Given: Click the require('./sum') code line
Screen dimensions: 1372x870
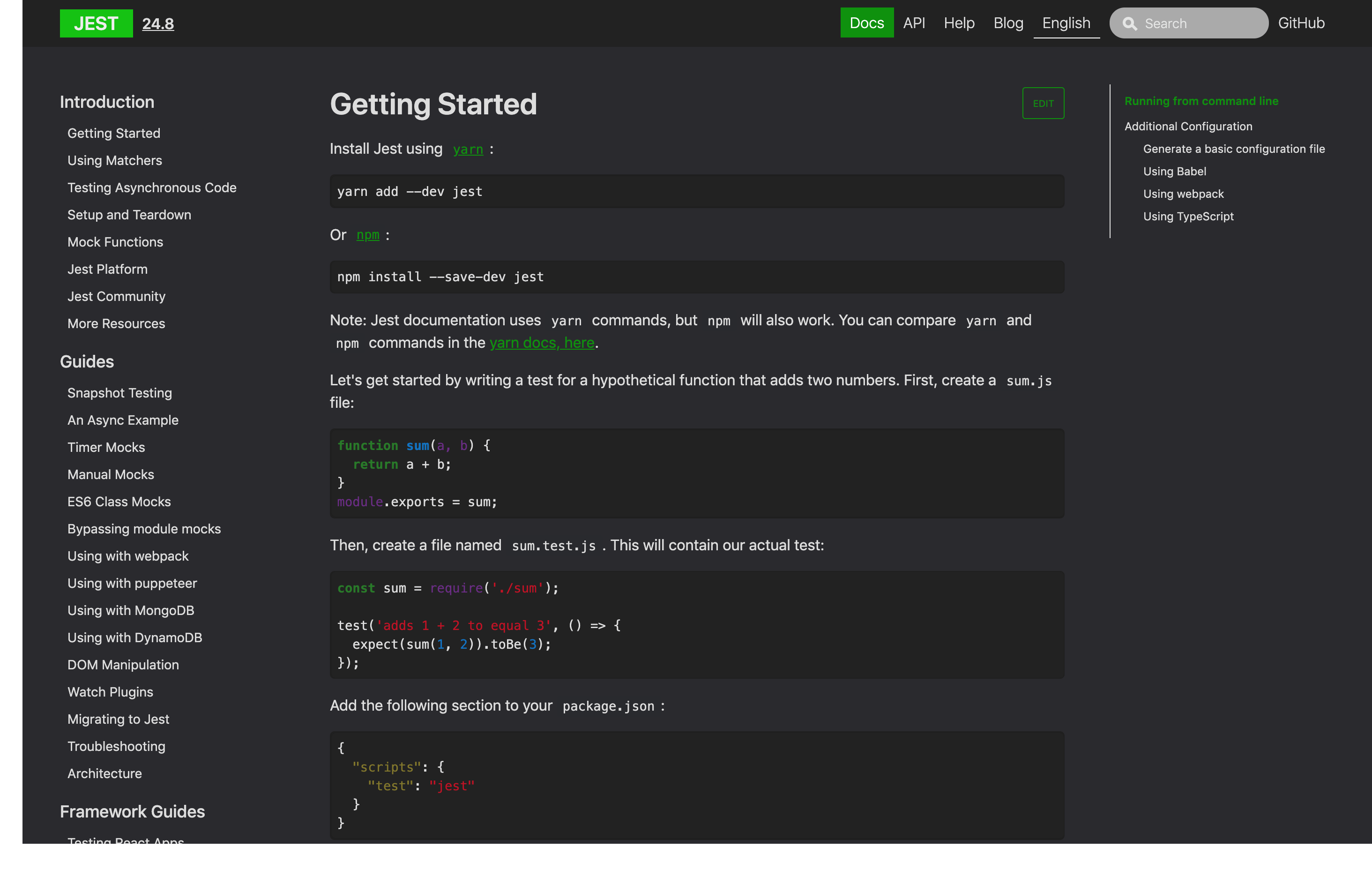Looking at the screenshot, I should (x=448, y=588).
